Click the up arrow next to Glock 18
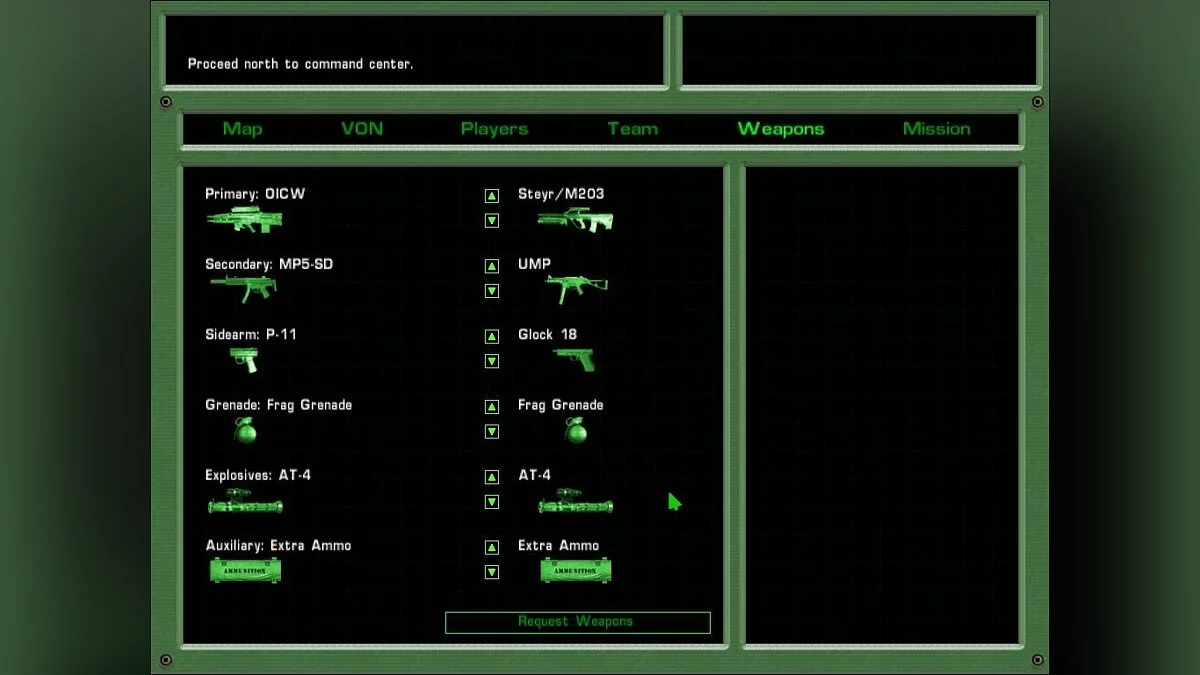 click(x=492, y=336)
